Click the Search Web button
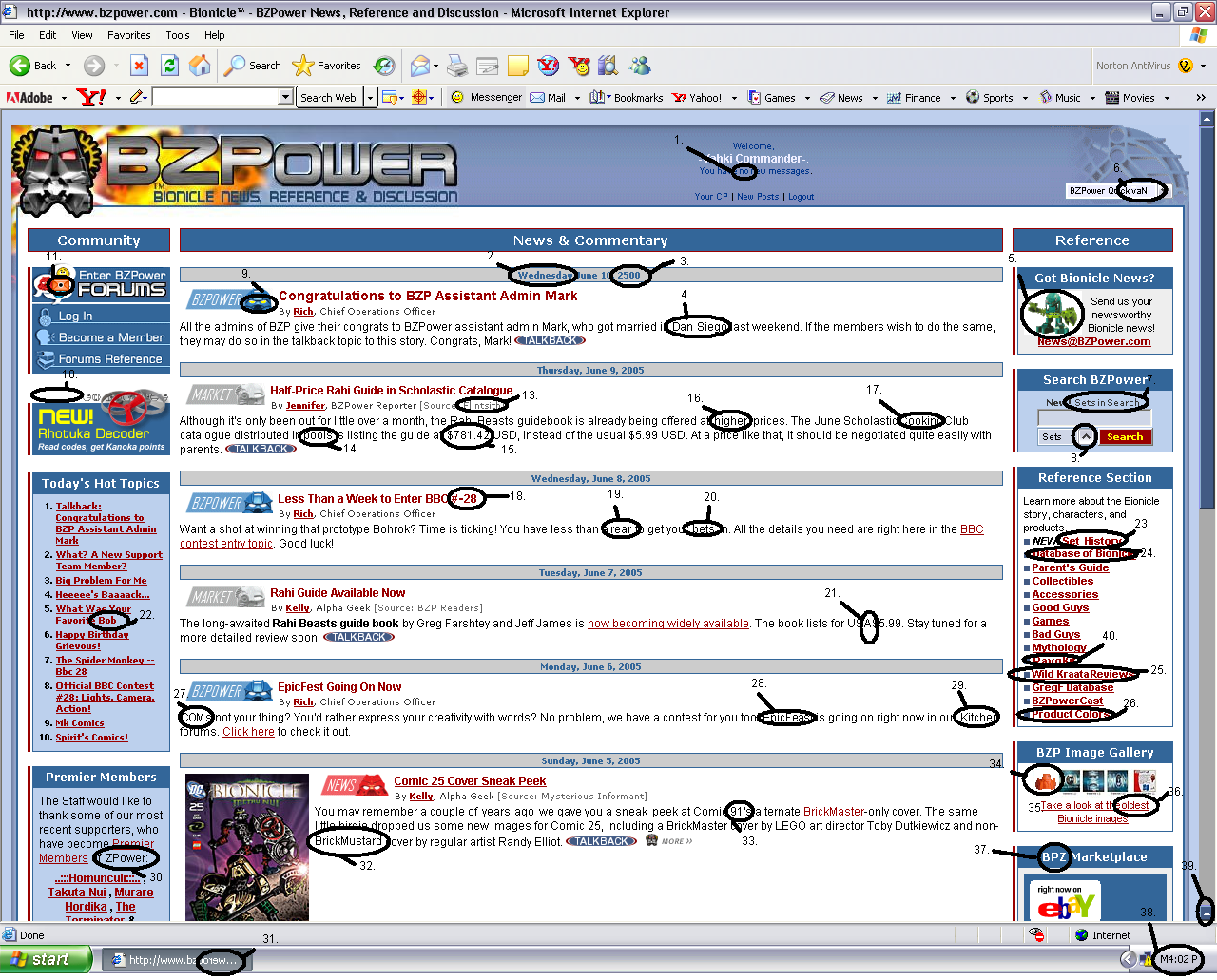1217x980 pixels. (x=329, y=97)
